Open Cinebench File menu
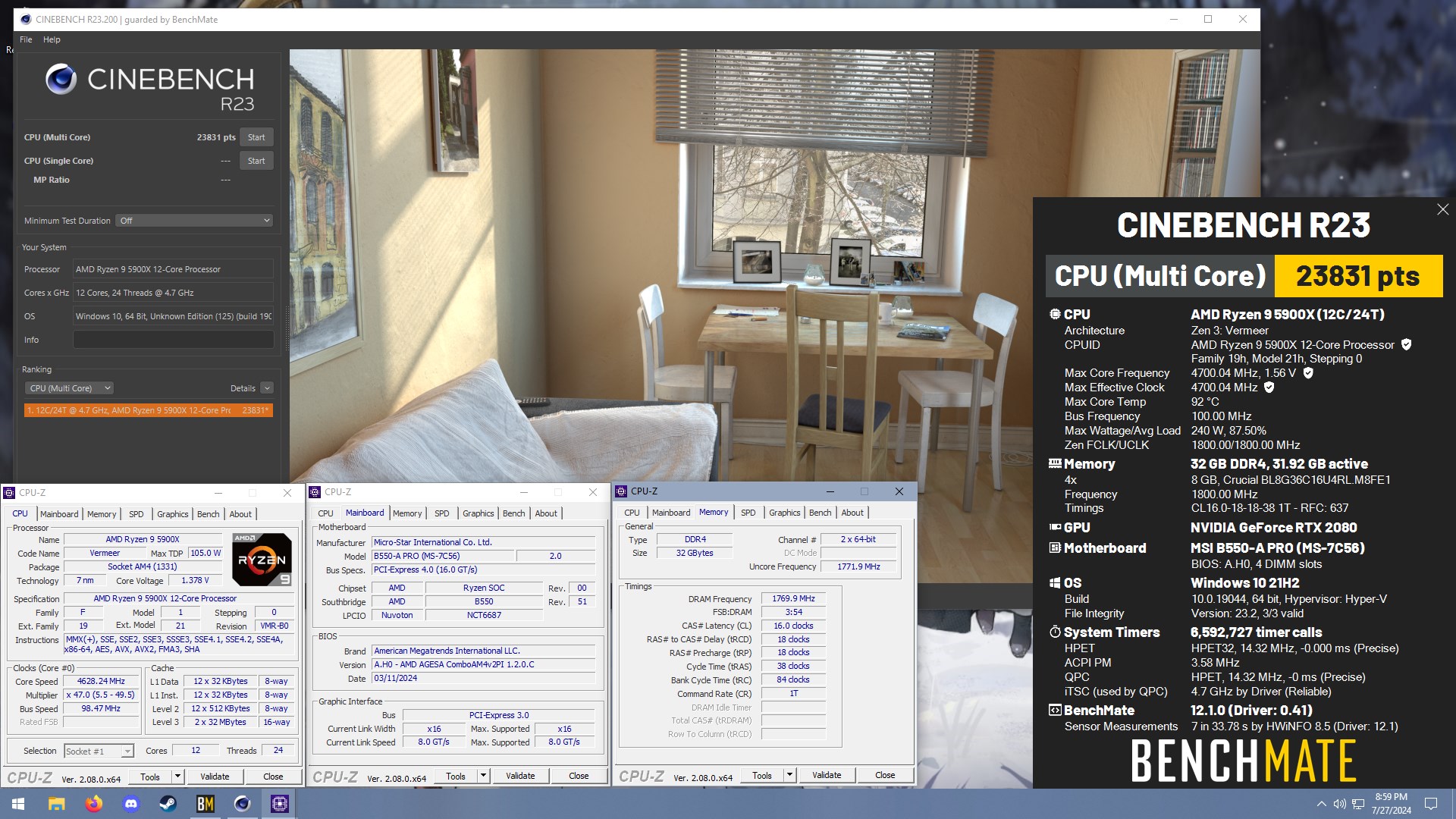This screenshot has height=819, width=1456. click(26, 39)
